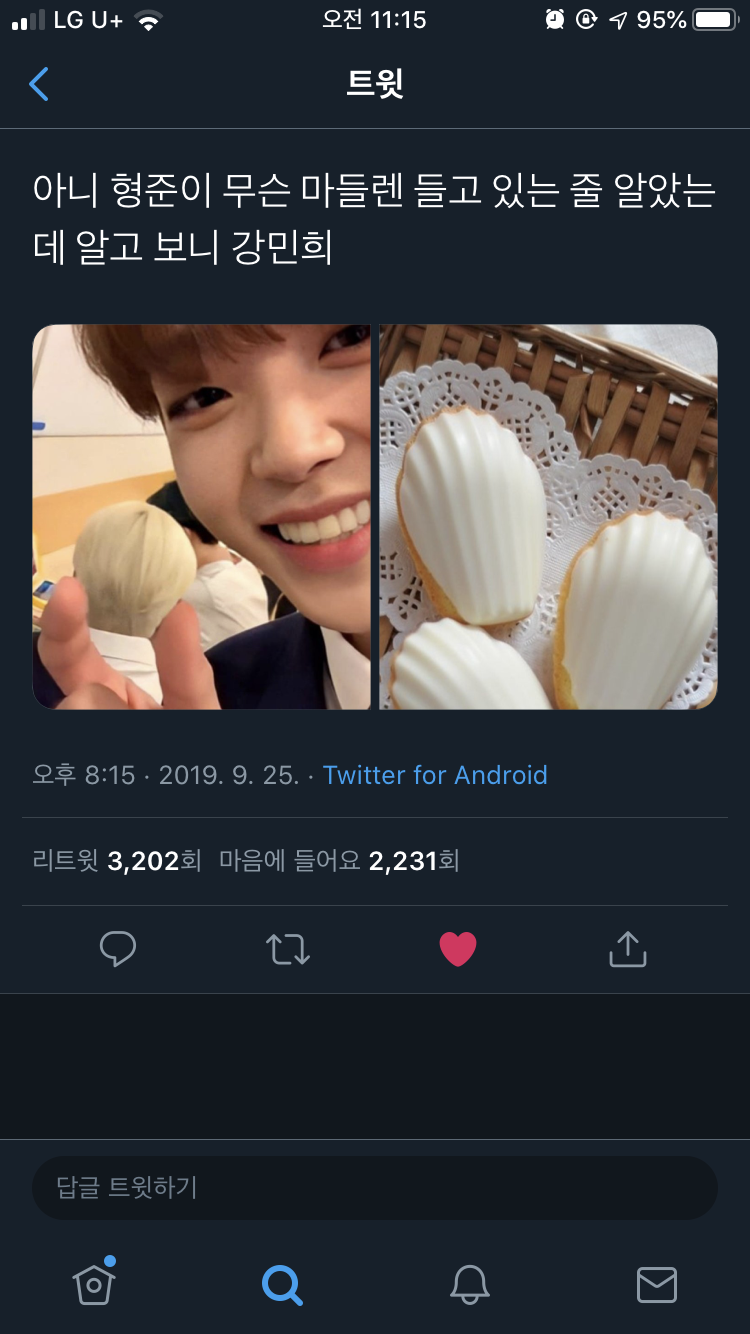Switch to the Home tab
Screen dimensions: 750x1334
pos(94,1283)
